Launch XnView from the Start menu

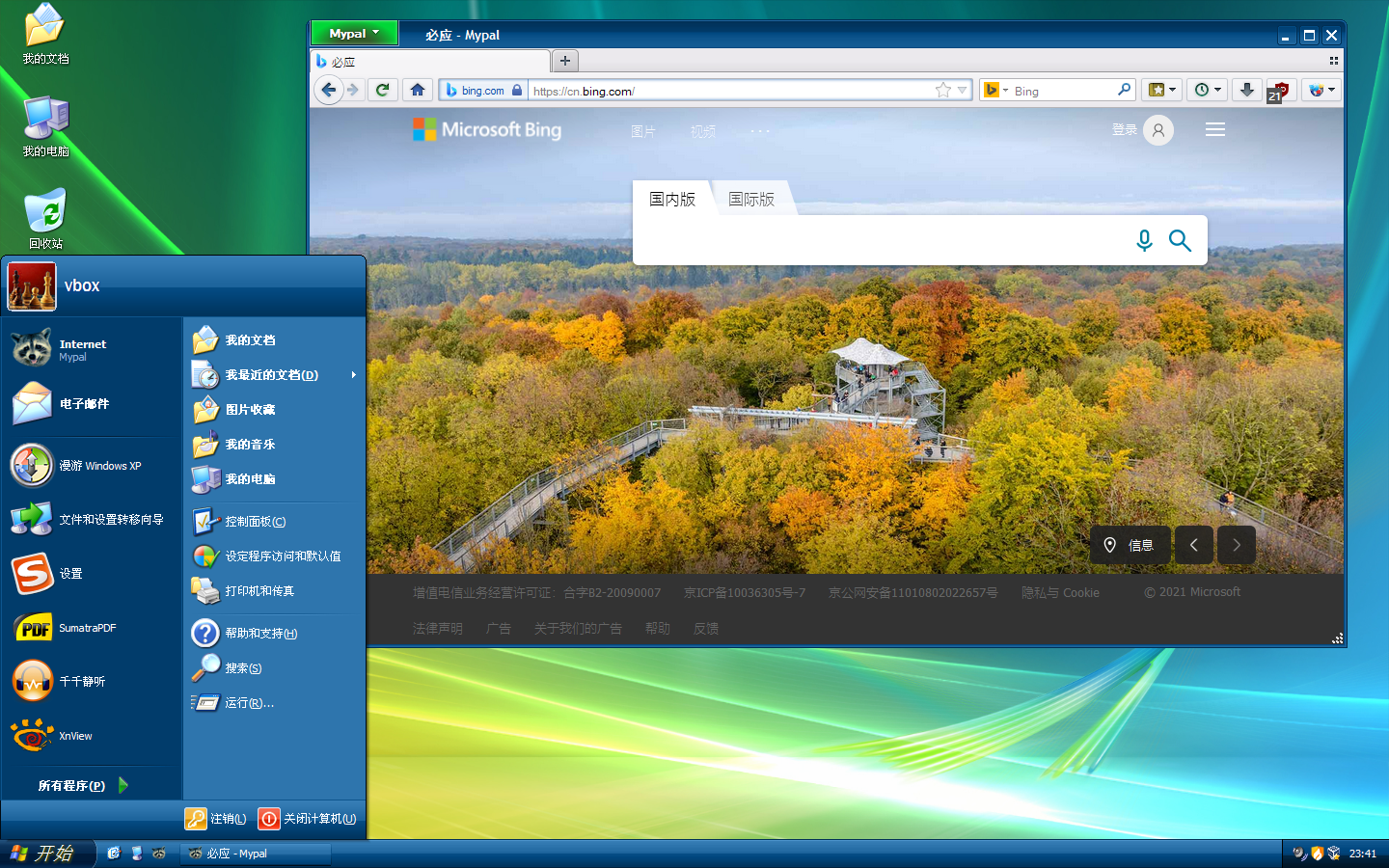tap(92, 735)
